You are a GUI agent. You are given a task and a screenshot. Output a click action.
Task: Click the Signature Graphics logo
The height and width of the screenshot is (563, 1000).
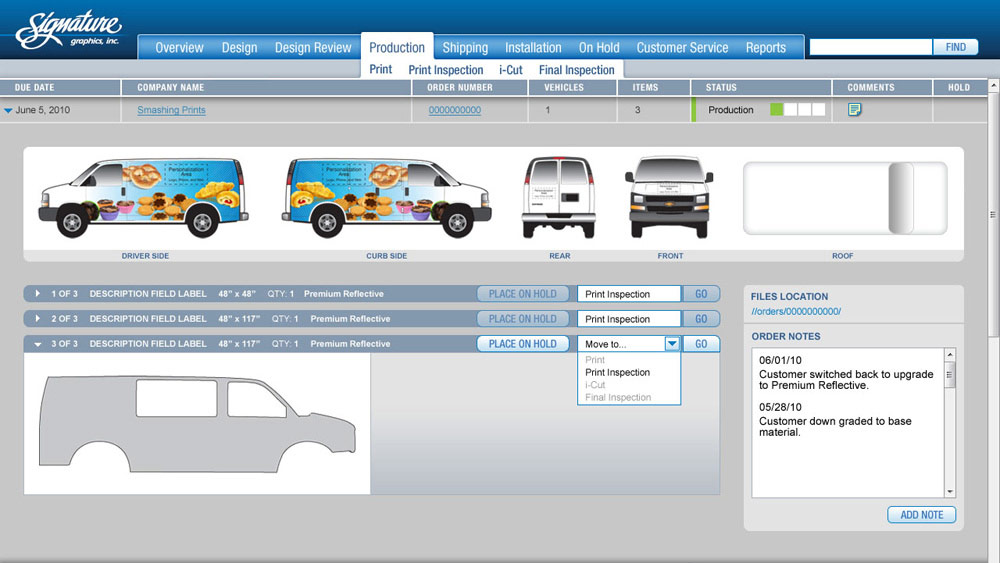(68, 30)
